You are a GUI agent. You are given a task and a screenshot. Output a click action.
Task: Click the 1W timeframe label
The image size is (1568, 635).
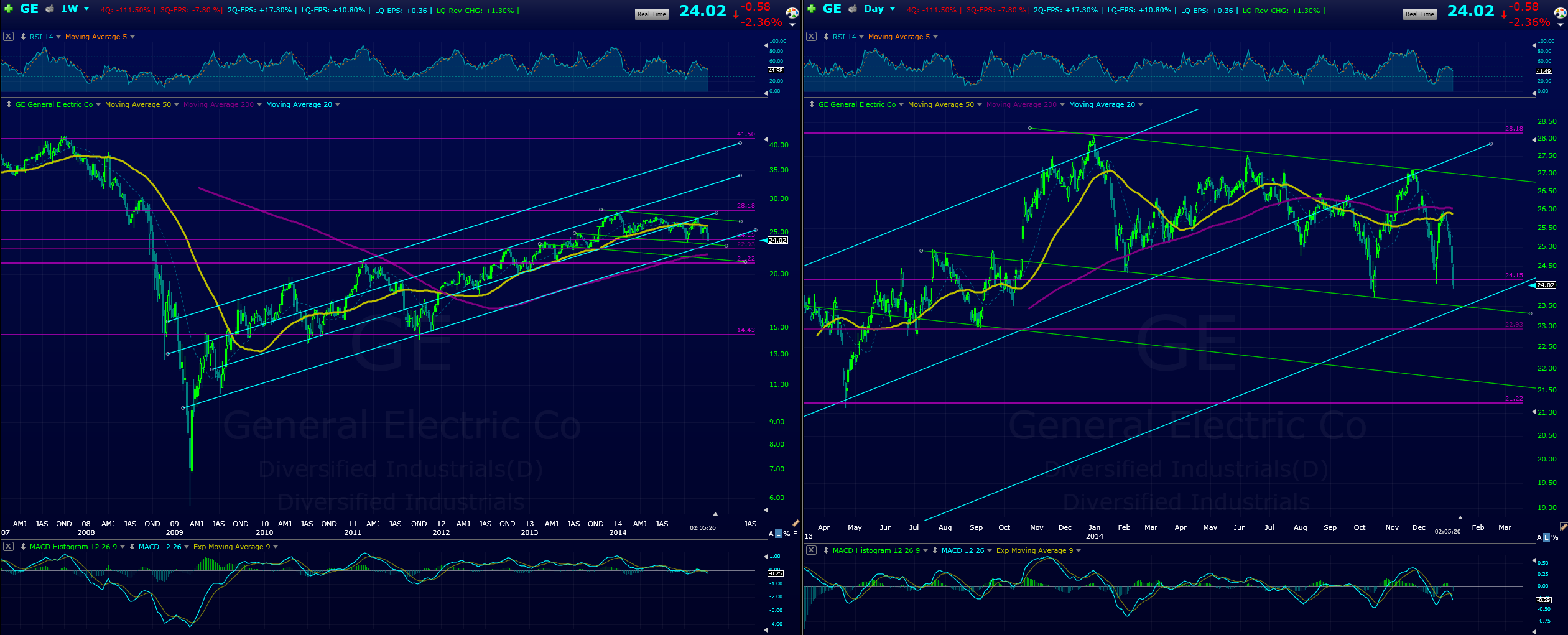(70, 9)
